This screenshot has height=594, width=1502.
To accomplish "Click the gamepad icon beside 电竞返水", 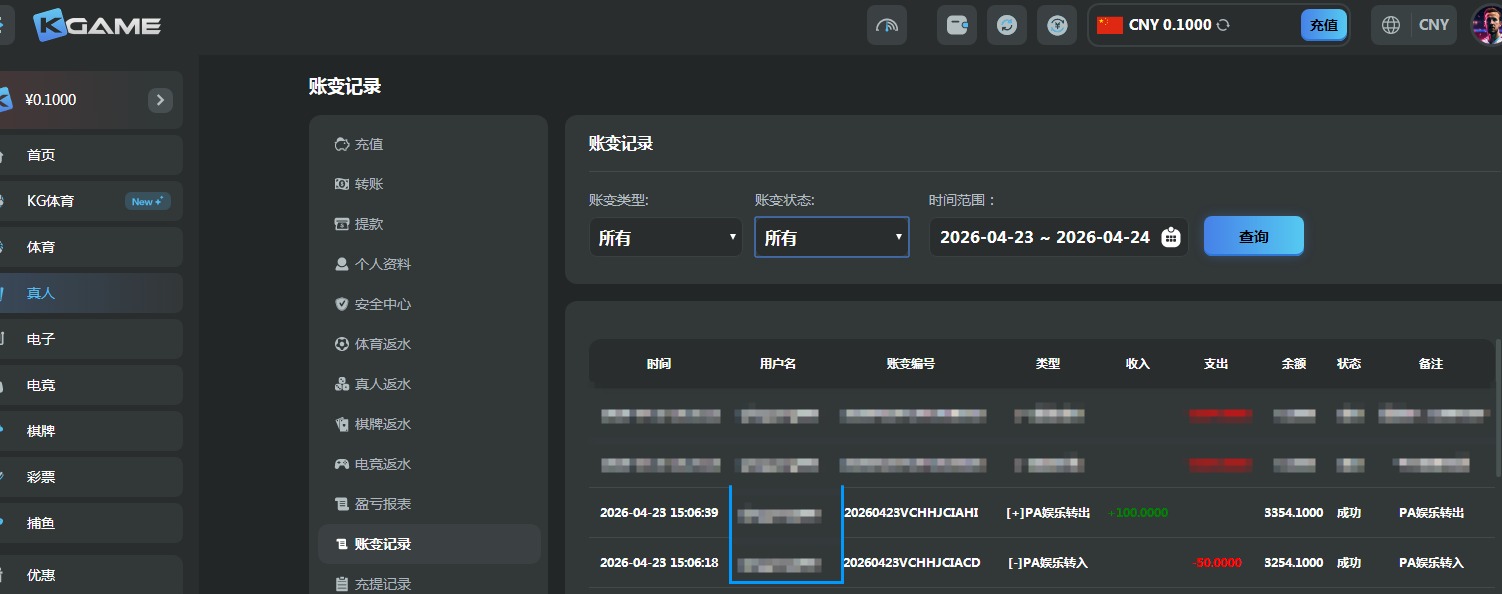I will pyautogui.click(x=342, y=464).
